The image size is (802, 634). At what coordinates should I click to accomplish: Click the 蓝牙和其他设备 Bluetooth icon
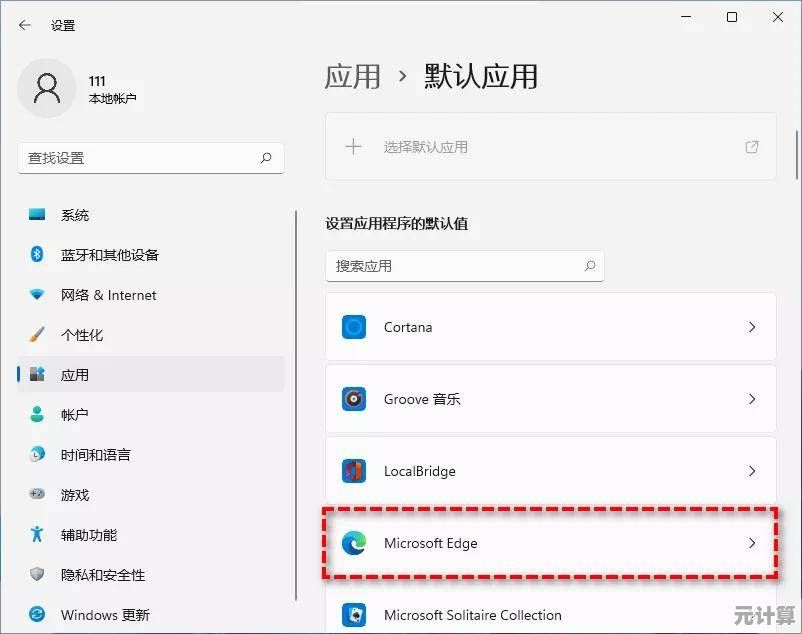coord(37,255)
